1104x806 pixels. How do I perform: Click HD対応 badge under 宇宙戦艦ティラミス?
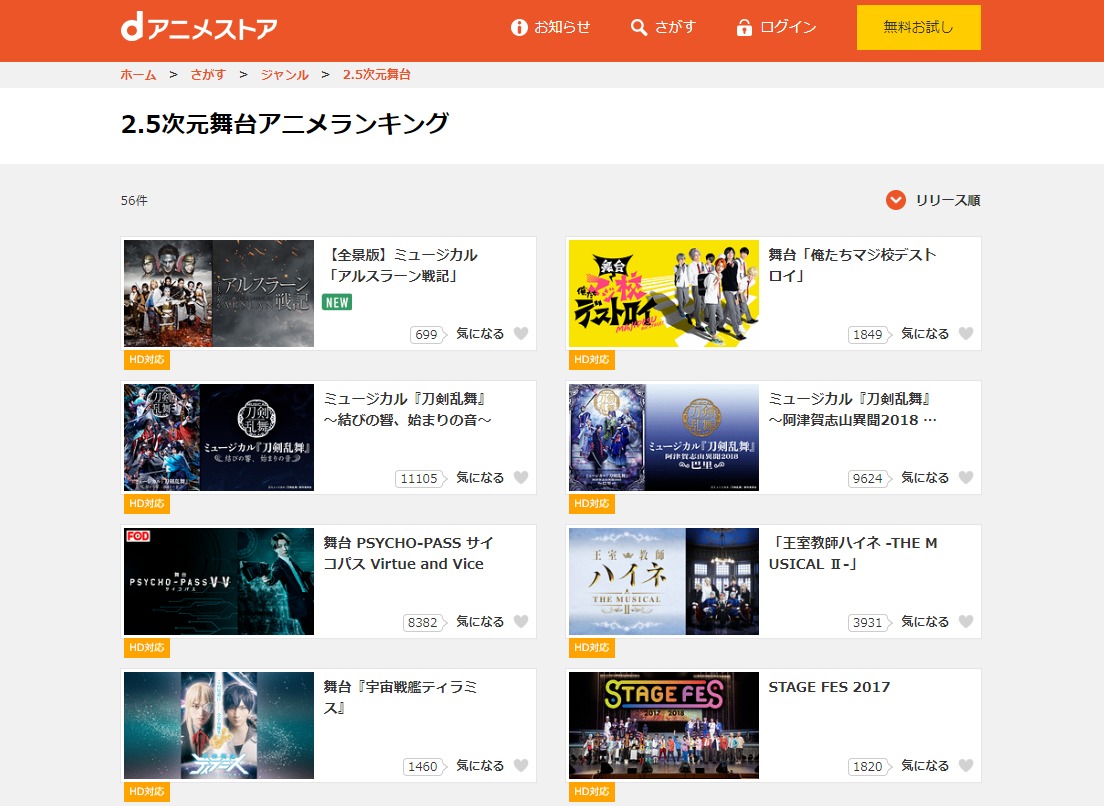(146, 791)
